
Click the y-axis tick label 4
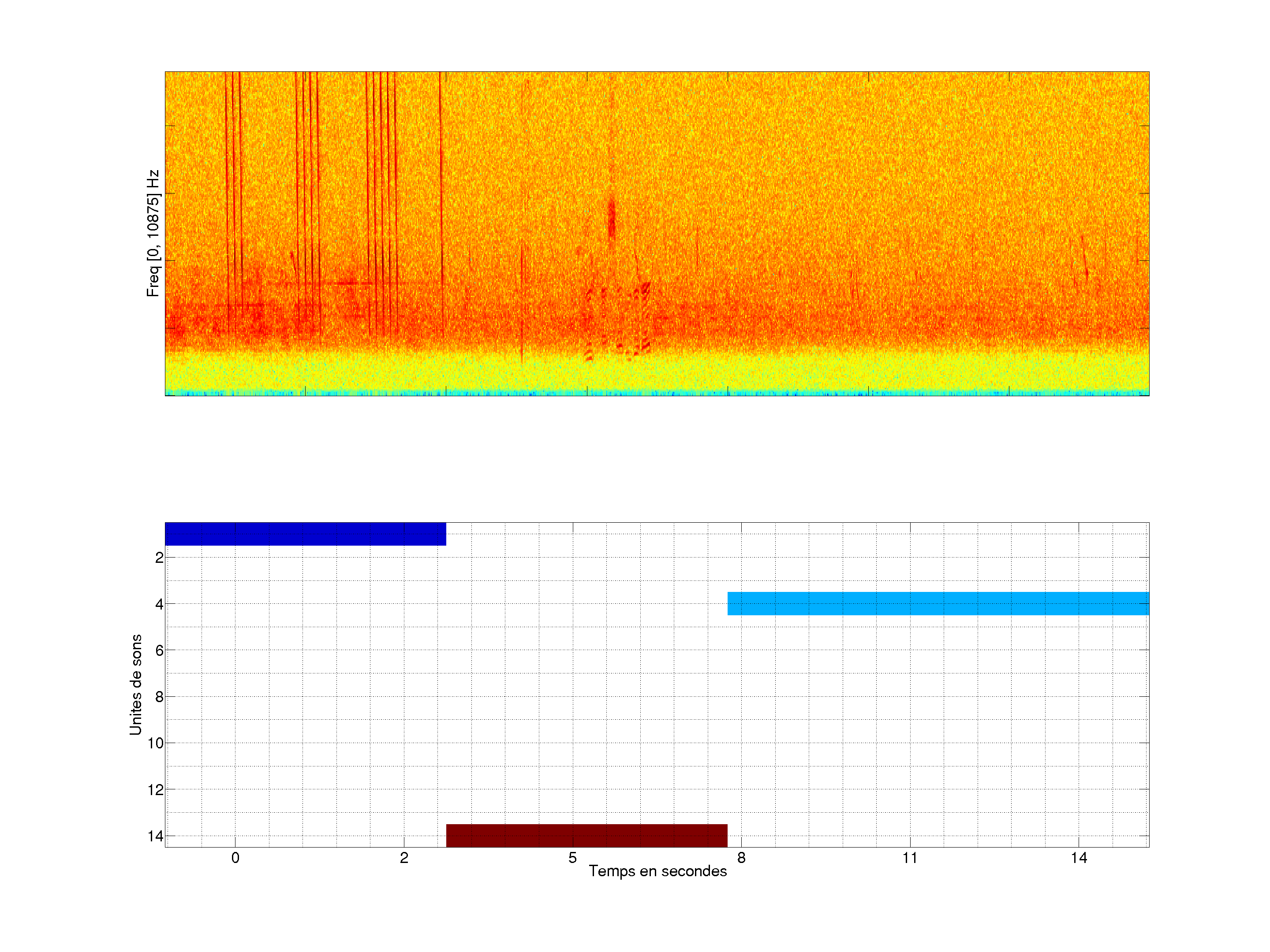coord(159,604)
